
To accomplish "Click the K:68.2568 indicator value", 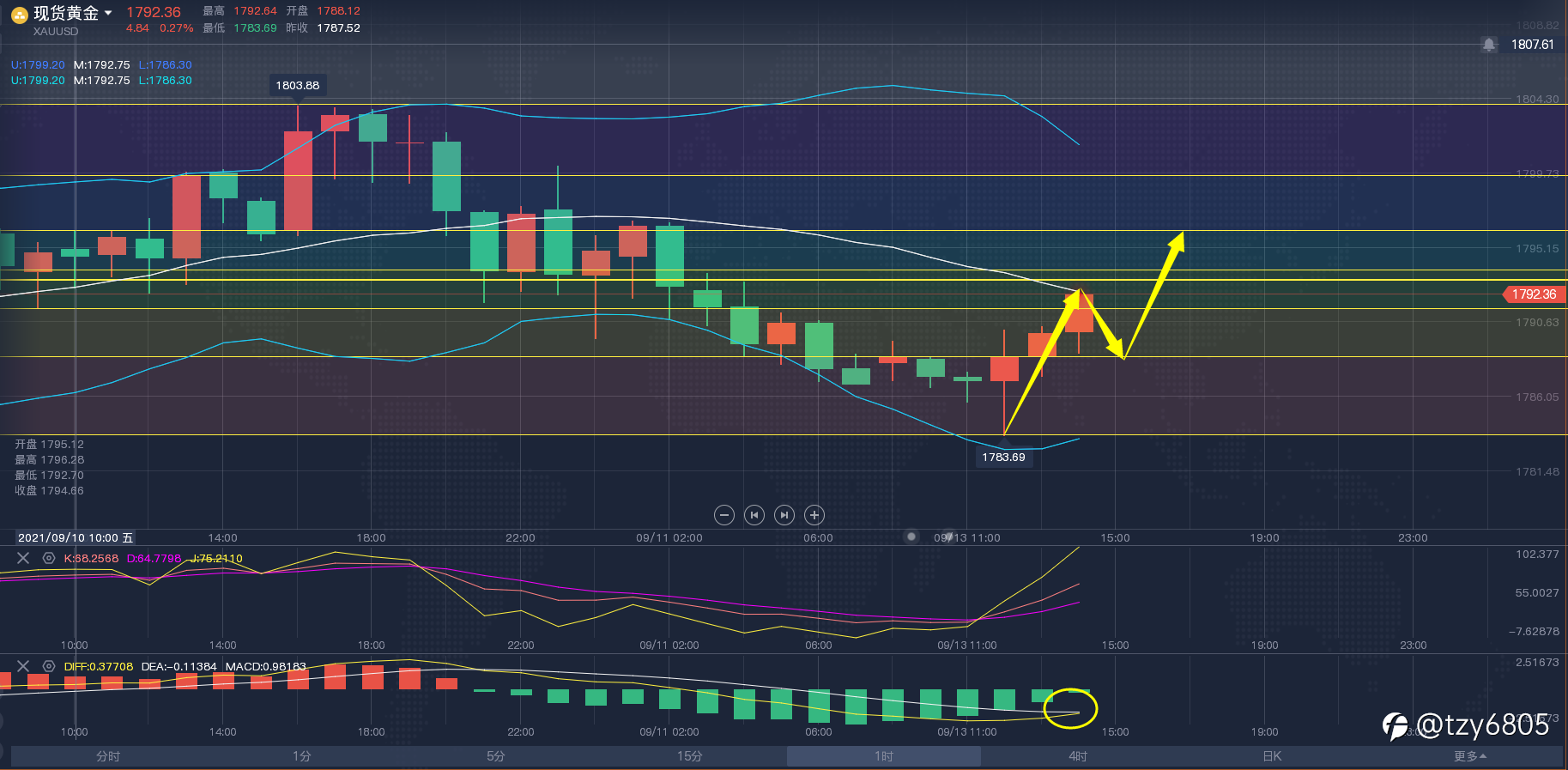I will [x=91, y=558].
